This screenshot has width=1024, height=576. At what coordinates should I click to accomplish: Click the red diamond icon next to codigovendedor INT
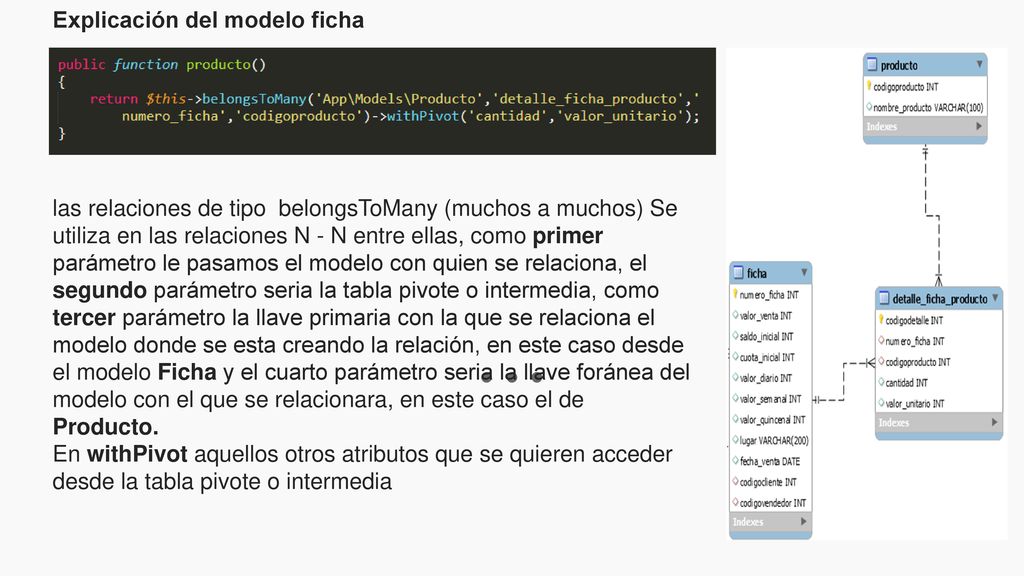pyautogui.click(x=735, y=502)
